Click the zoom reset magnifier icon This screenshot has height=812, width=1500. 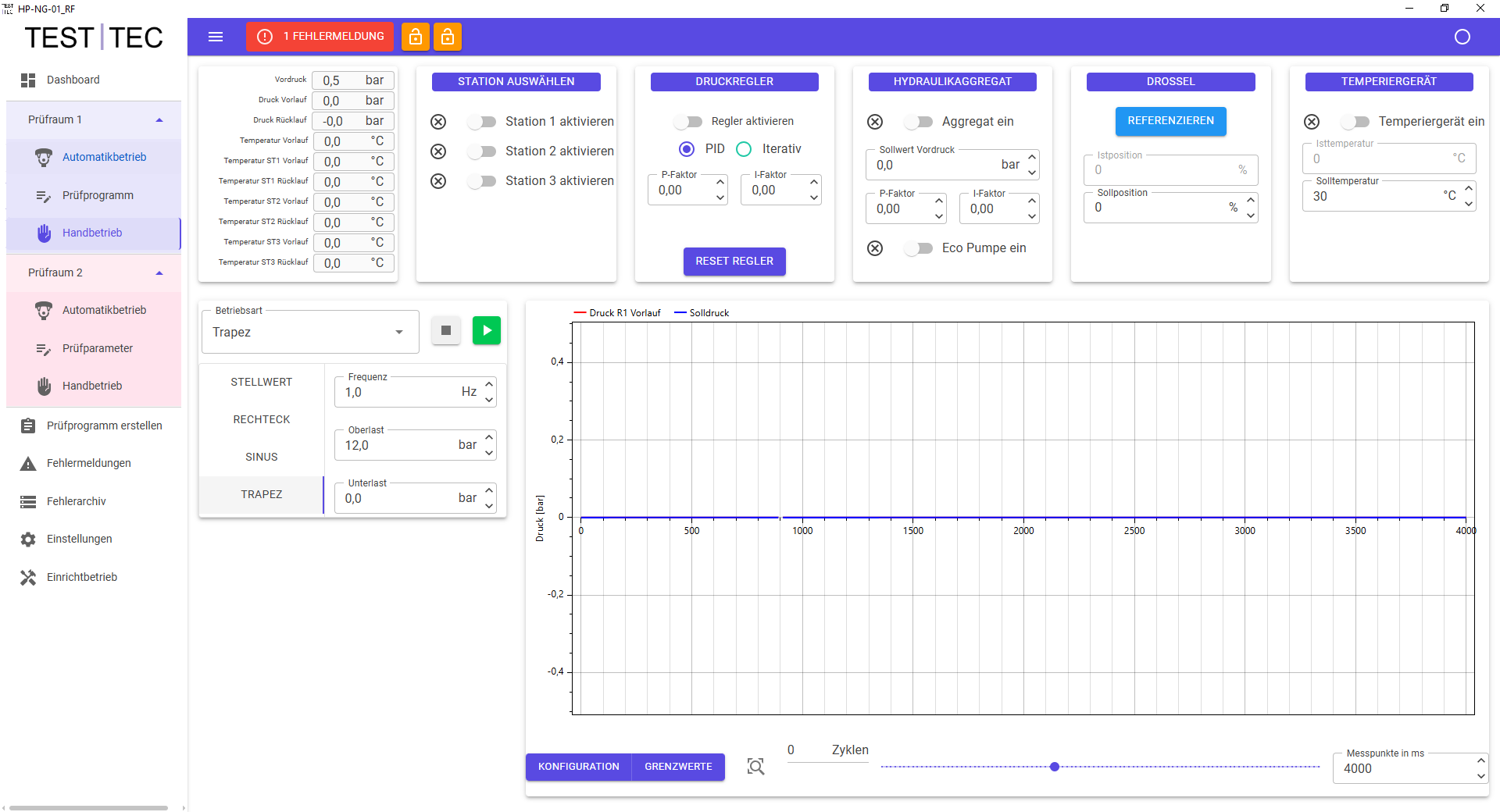(755, 767)
